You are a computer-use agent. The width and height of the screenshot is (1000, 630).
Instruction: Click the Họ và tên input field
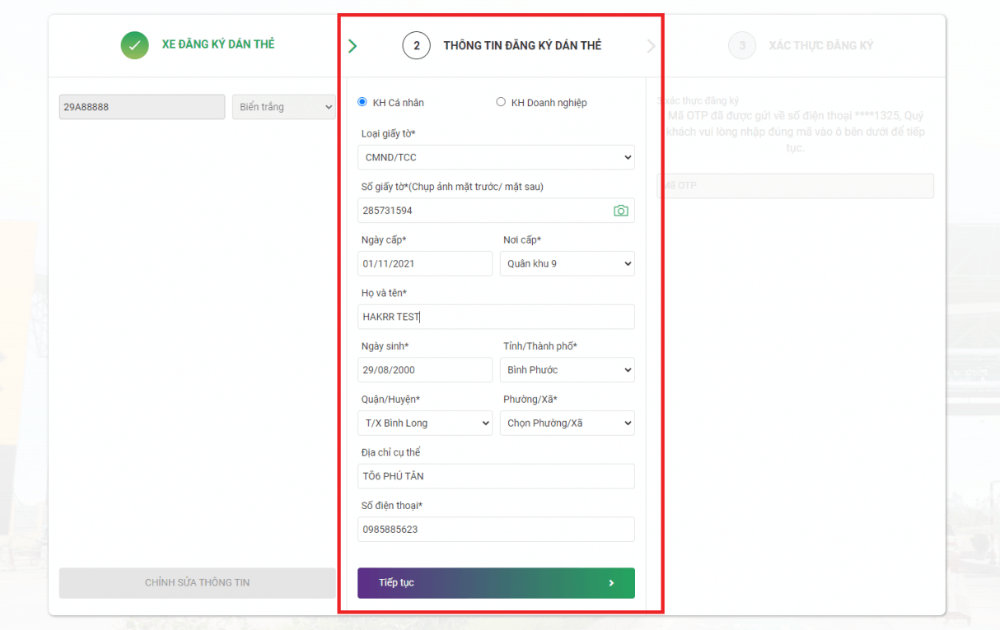496,317
